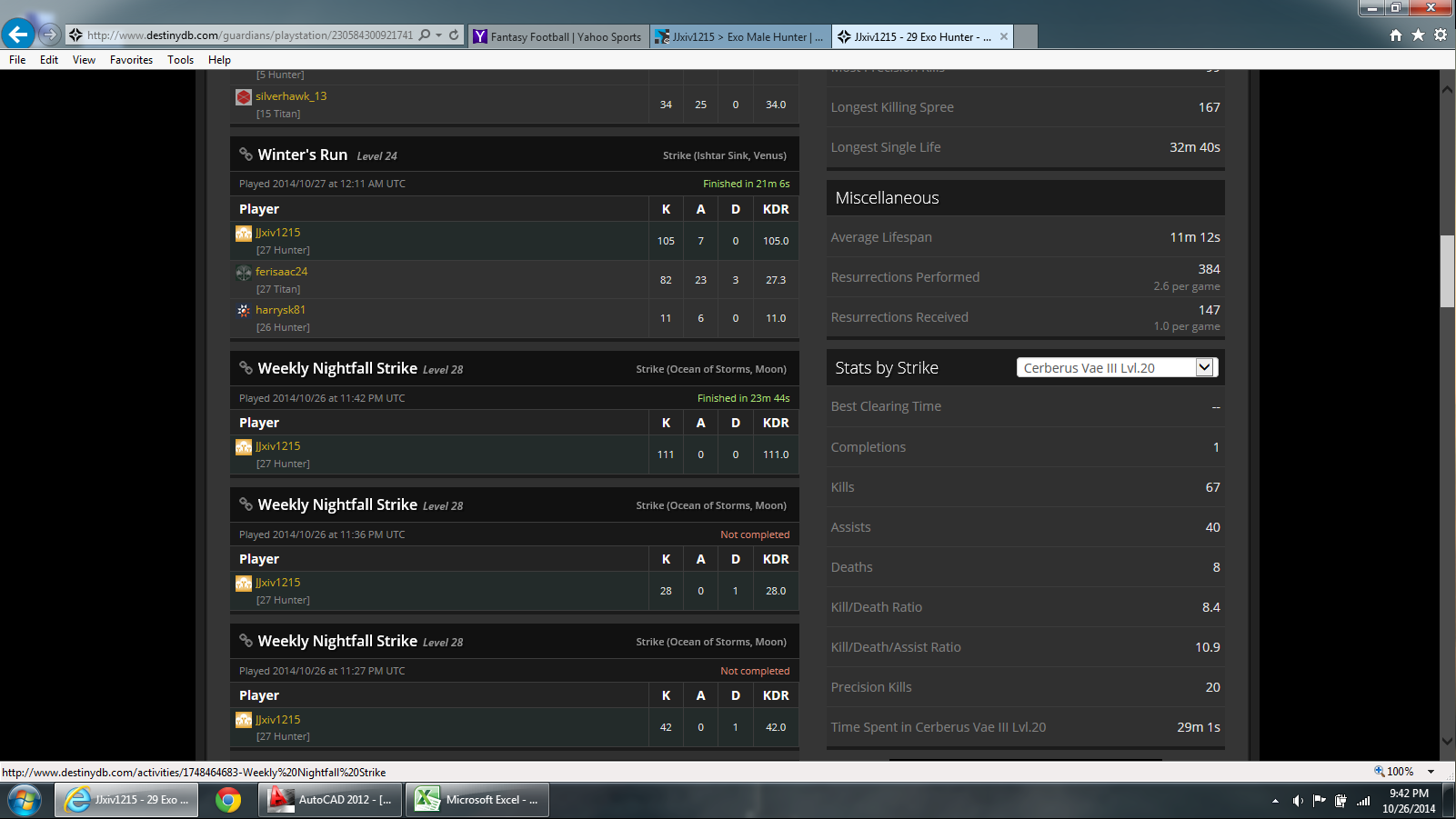Open Weekly Nightfall Strike played at 11:36 PM
The height and width of the screenshot is (819, 1456).
pyautogui.click(x=337, y=504)
